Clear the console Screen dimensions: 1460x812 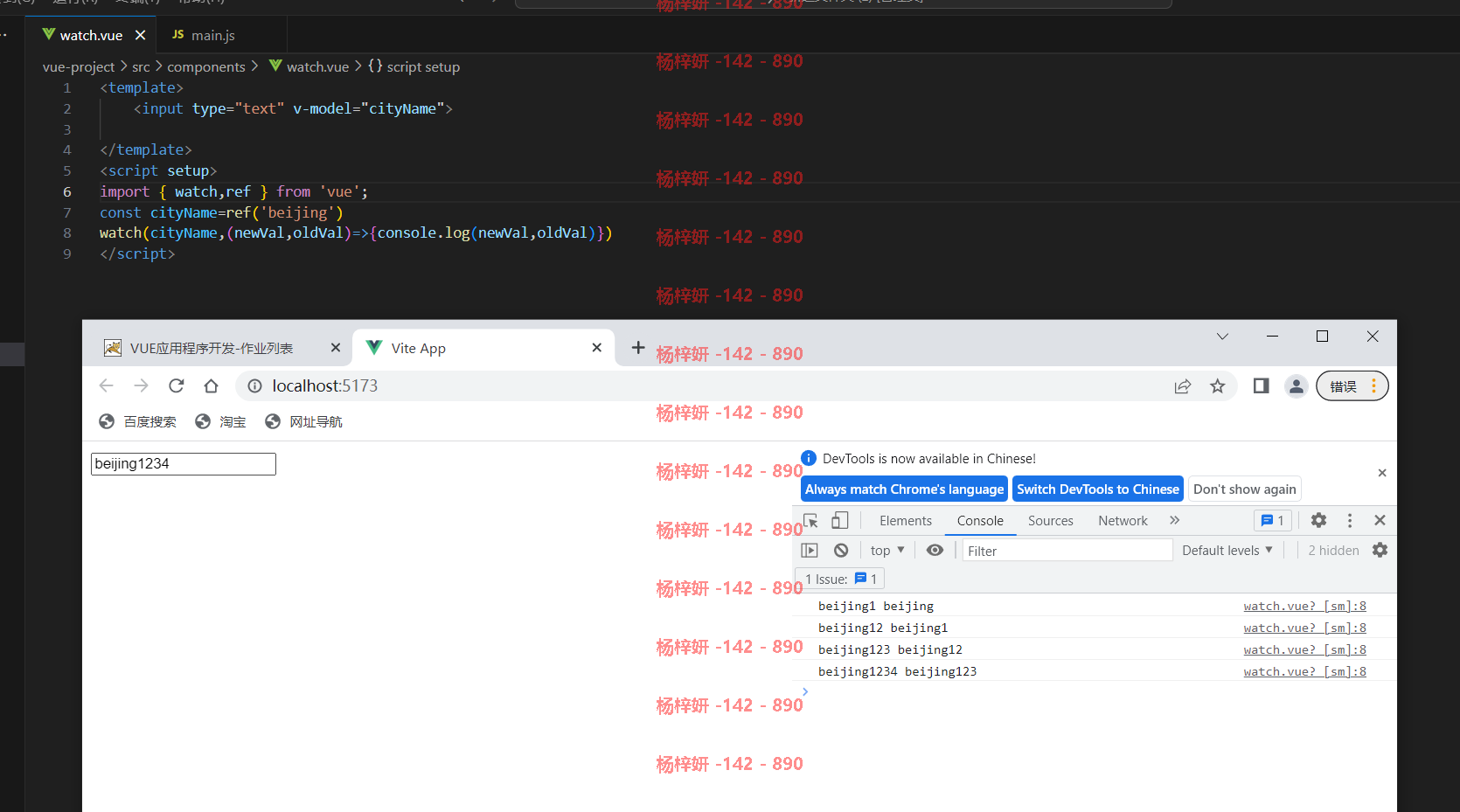[x=841, y=550]
